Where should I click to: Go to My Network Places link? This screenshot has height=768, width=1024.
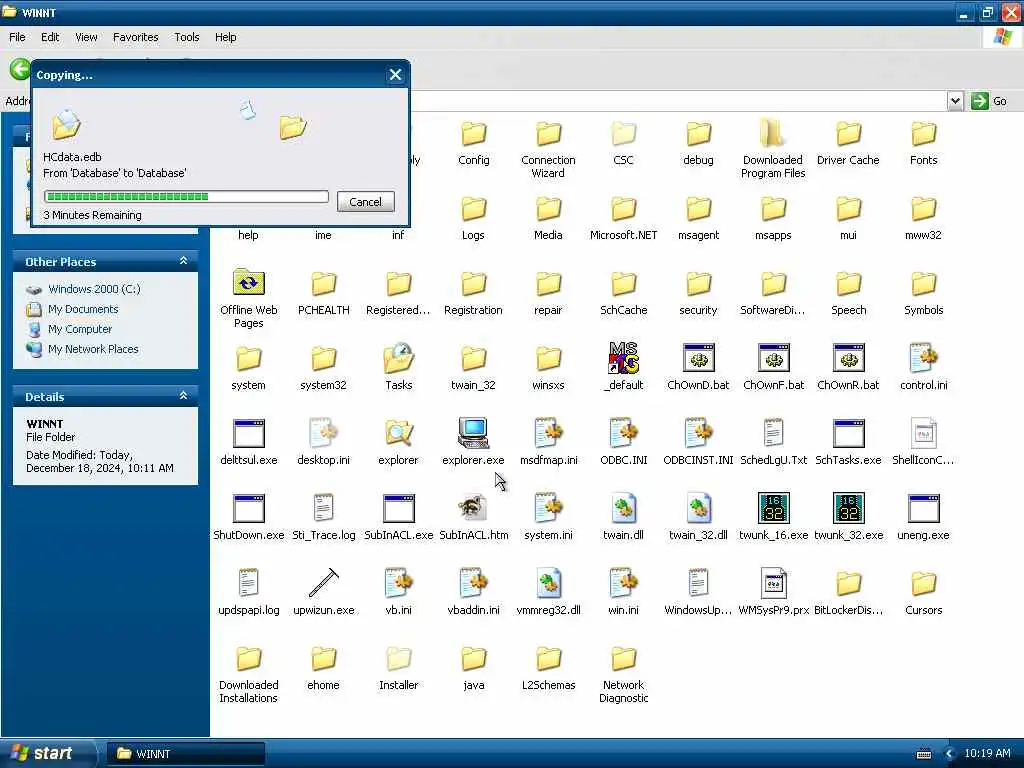point(93,349)
